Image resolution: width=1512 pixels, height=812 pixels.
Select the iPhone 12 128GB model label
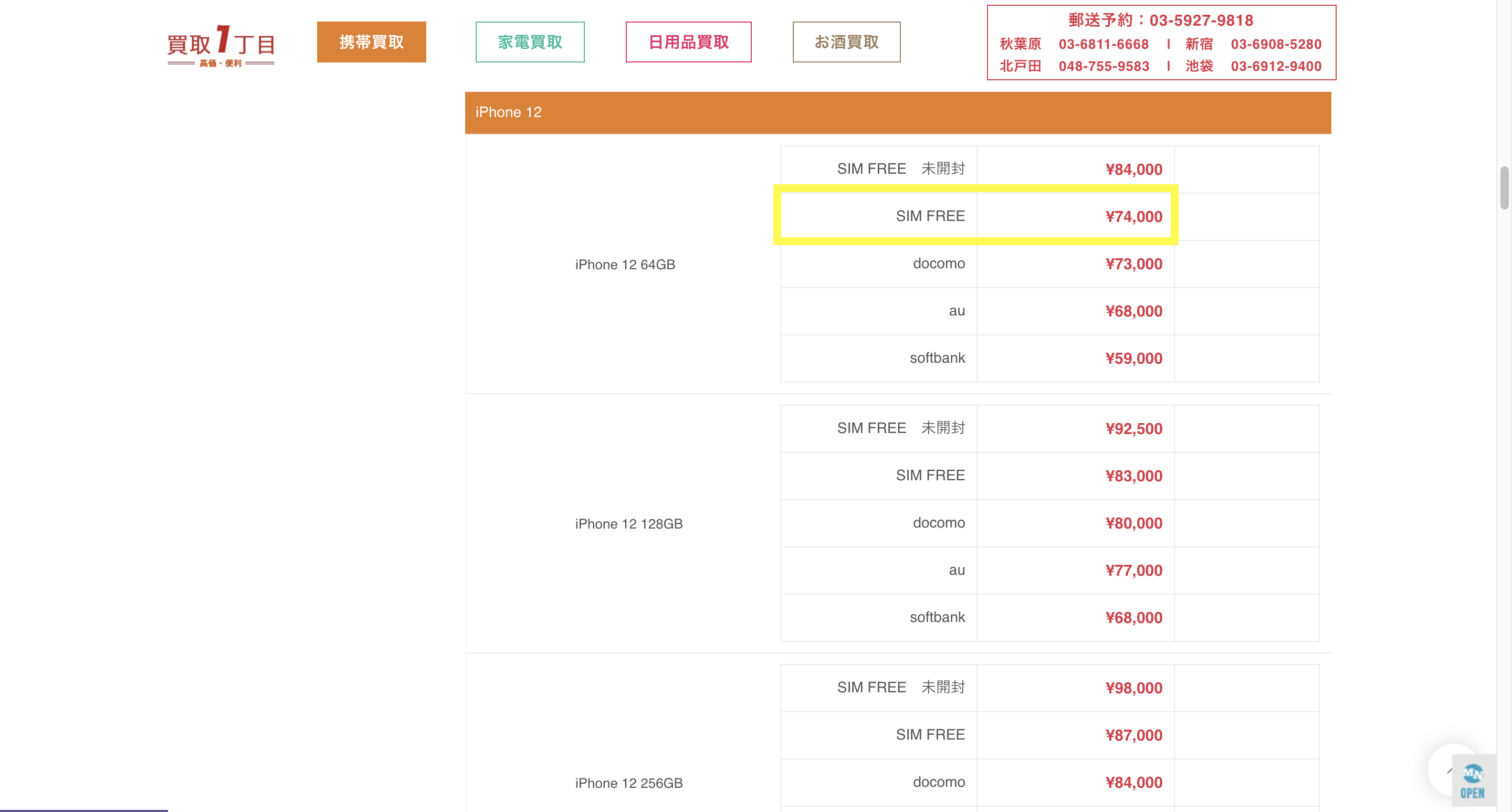(x=628, y=524)
